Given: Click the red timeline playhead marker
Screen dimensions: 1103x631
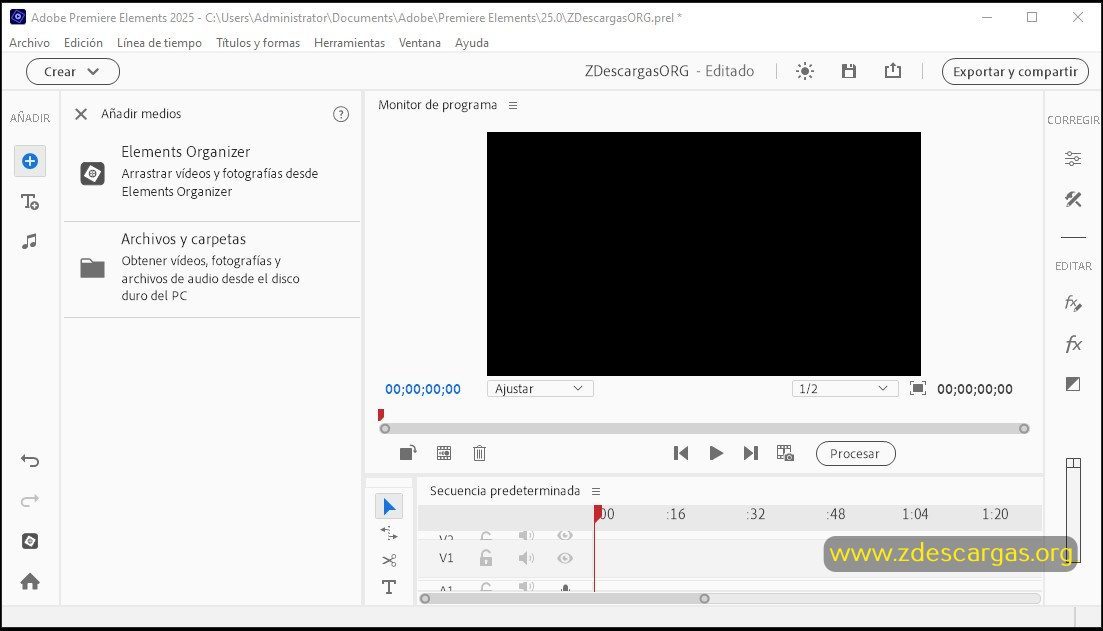Looking at the screenshot, I should coord(597,514).
